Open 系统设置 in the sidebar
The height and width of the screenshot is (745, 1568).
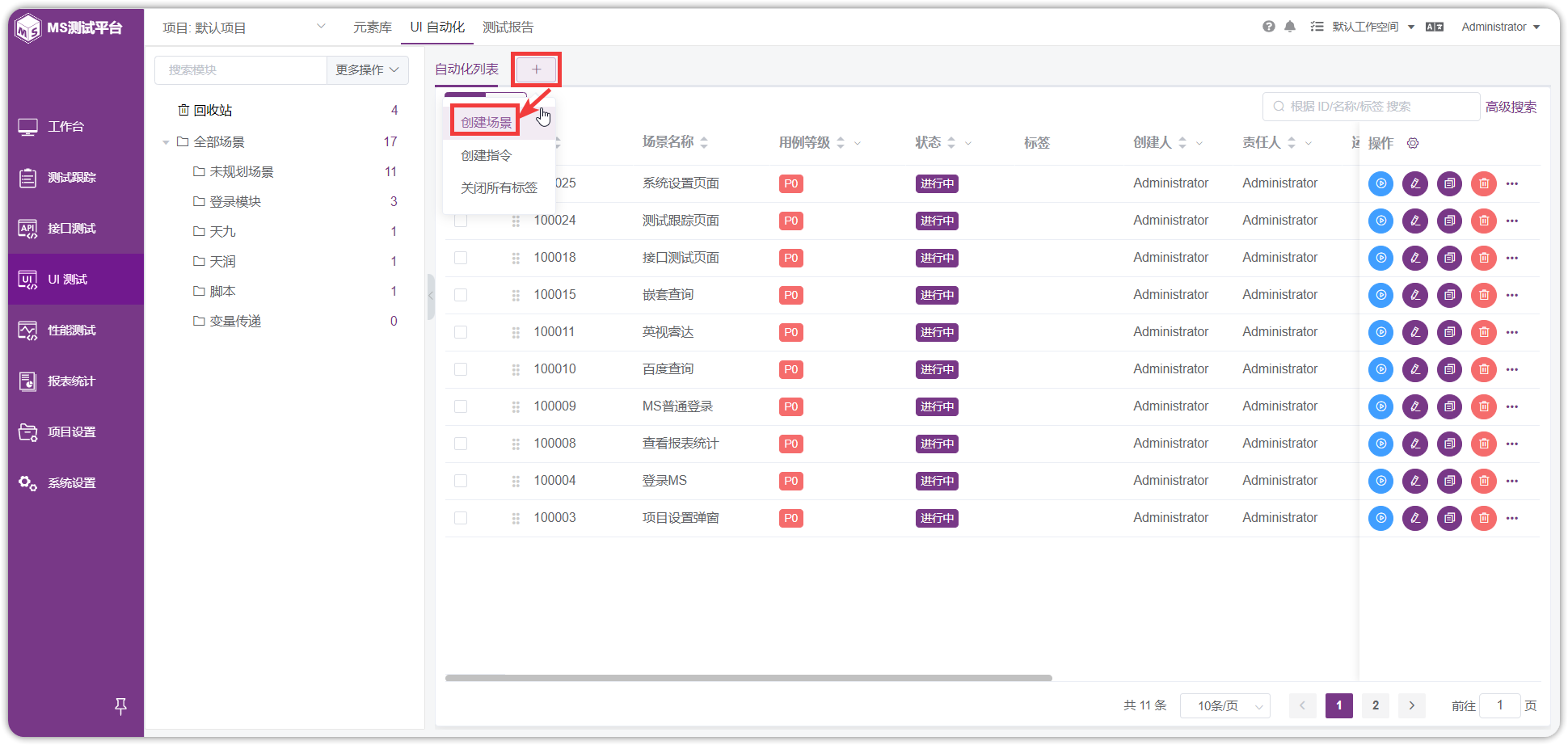76,483
